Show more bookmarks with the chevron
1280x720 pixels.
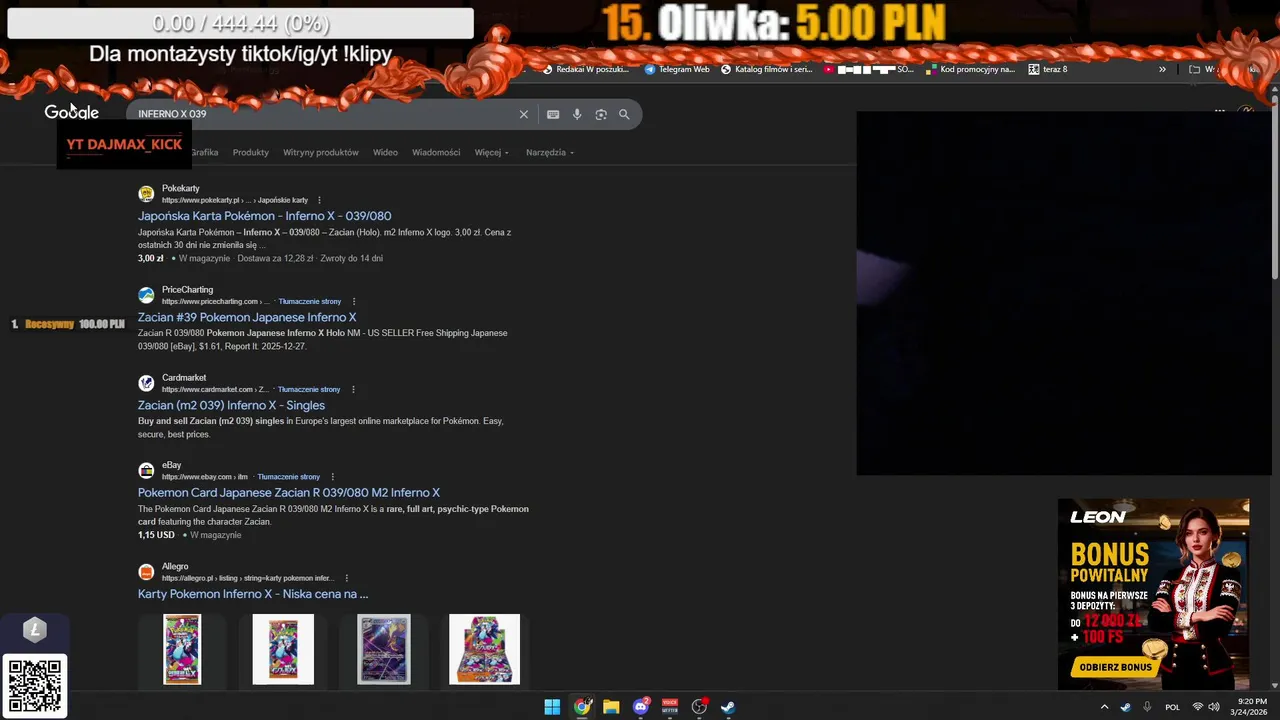point(1162,69)
